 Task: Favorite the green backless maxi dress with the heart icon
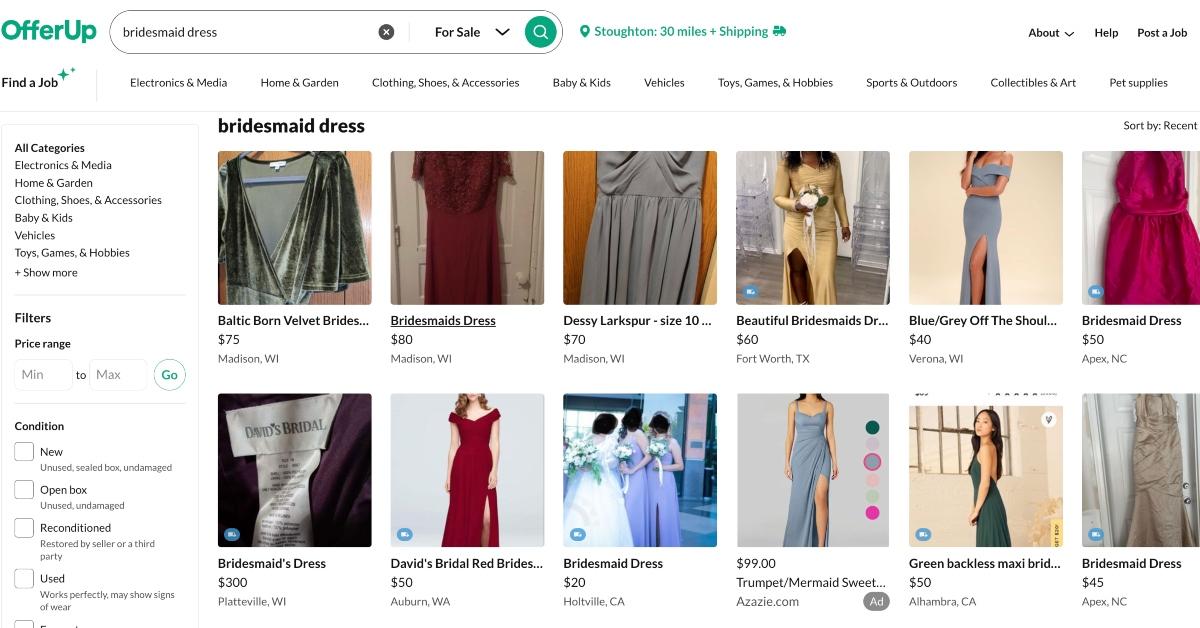[1048, 419]
